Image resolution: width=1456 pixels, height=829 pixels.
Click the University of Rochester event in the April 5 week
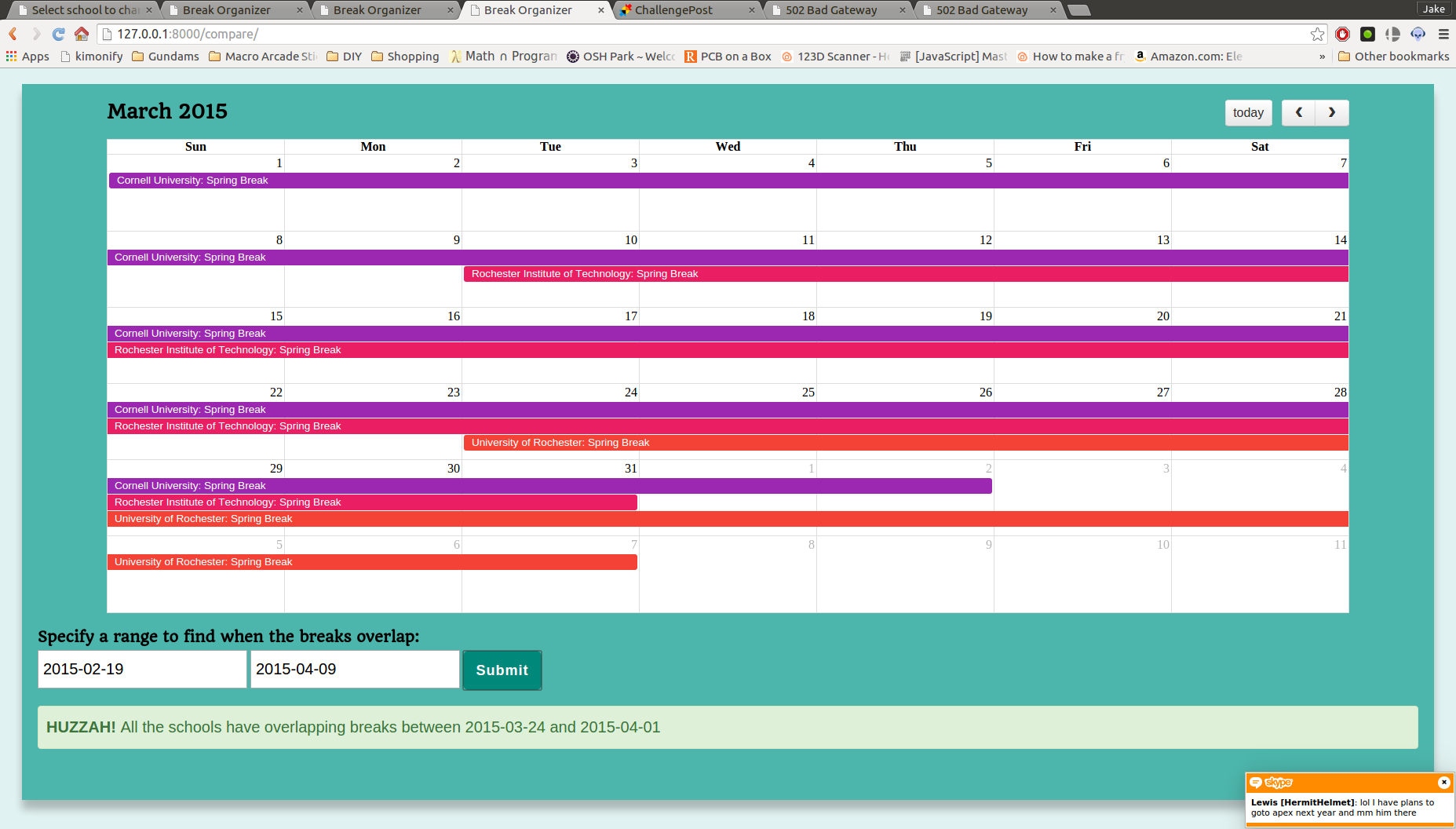[372, 562]
